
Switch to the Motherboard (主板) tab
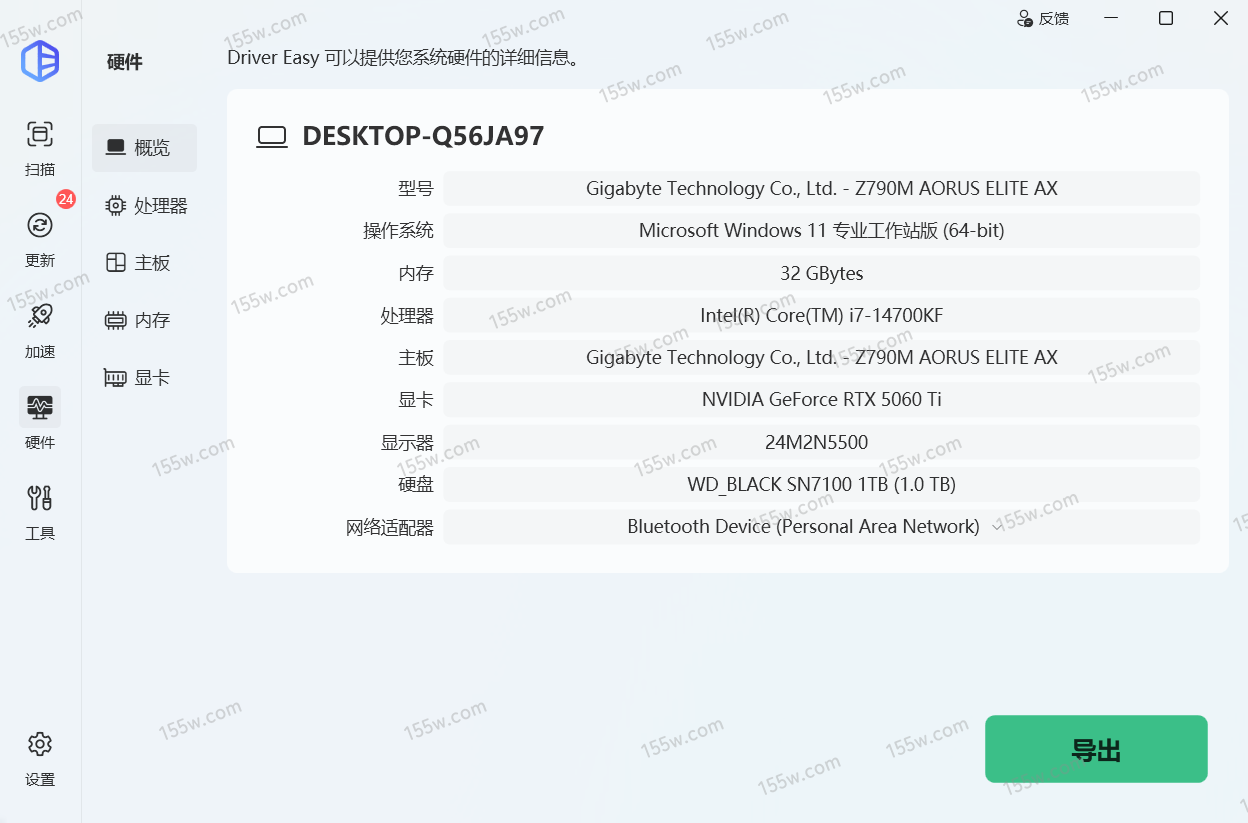pyautogui.click(x=139, y=263)
